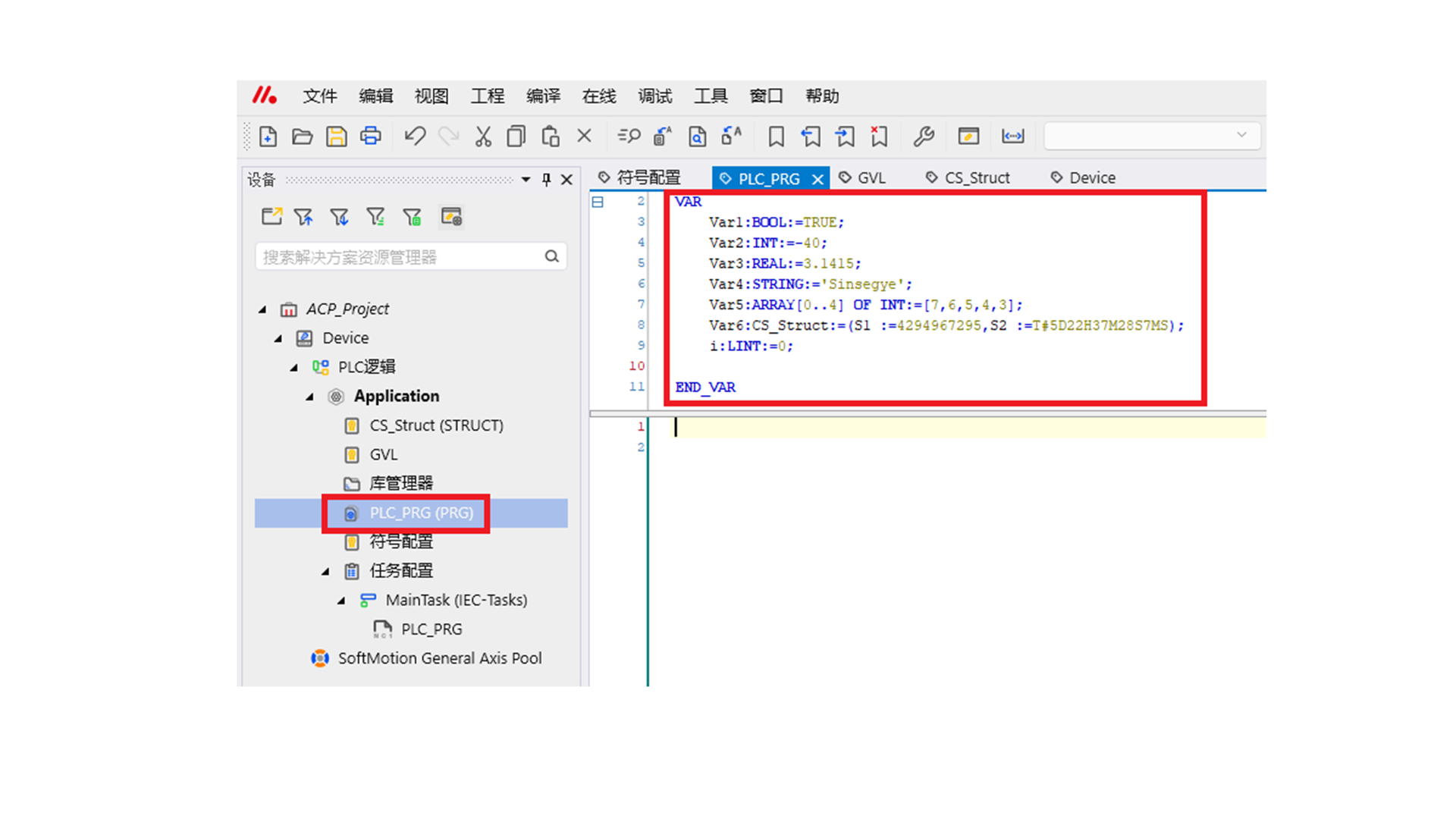Click first filter icon in device panel
Screen dimensions: 1456x819
[x=303, y=218]
